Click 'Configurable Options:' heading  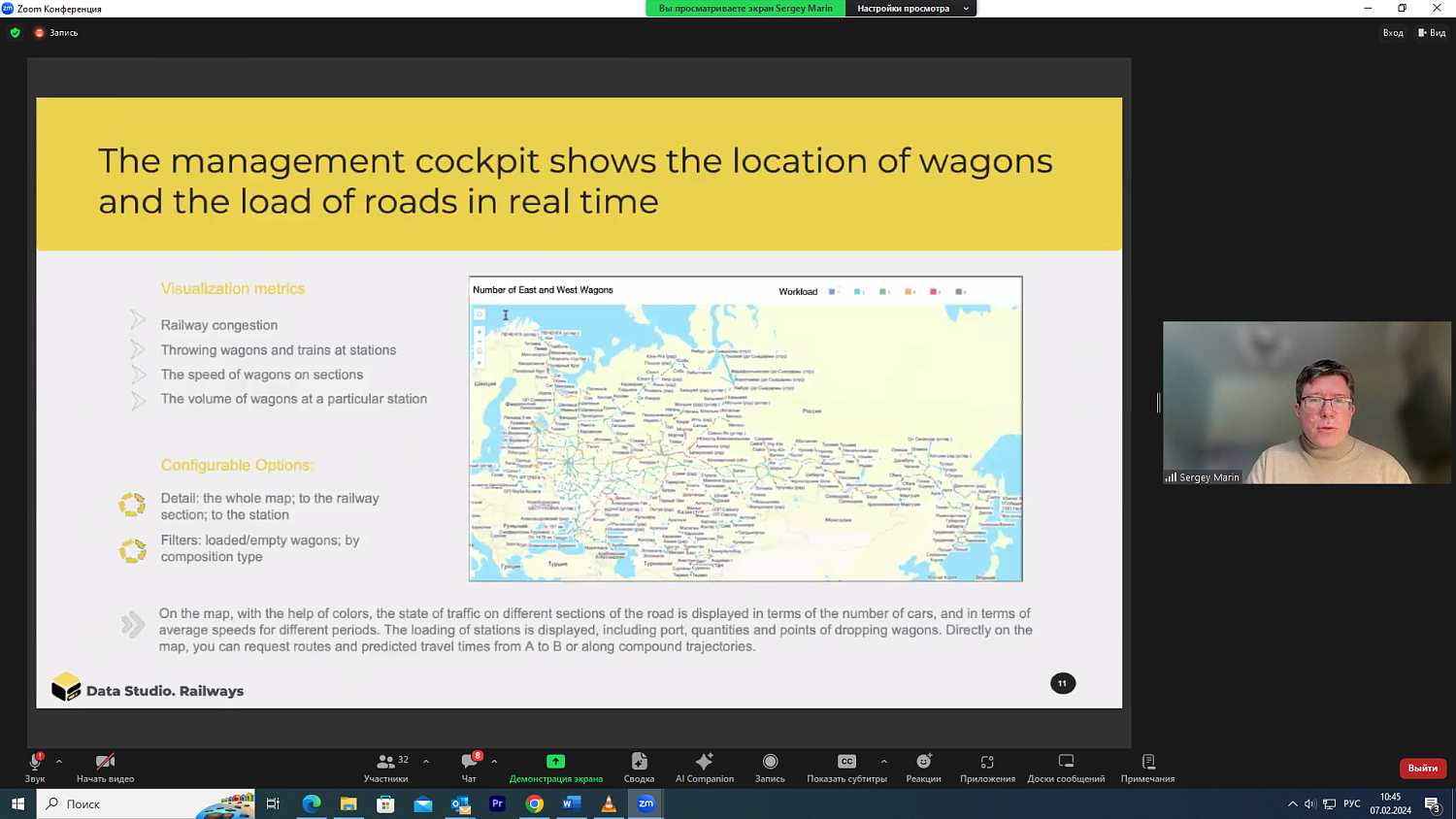[x=238, y=465]
